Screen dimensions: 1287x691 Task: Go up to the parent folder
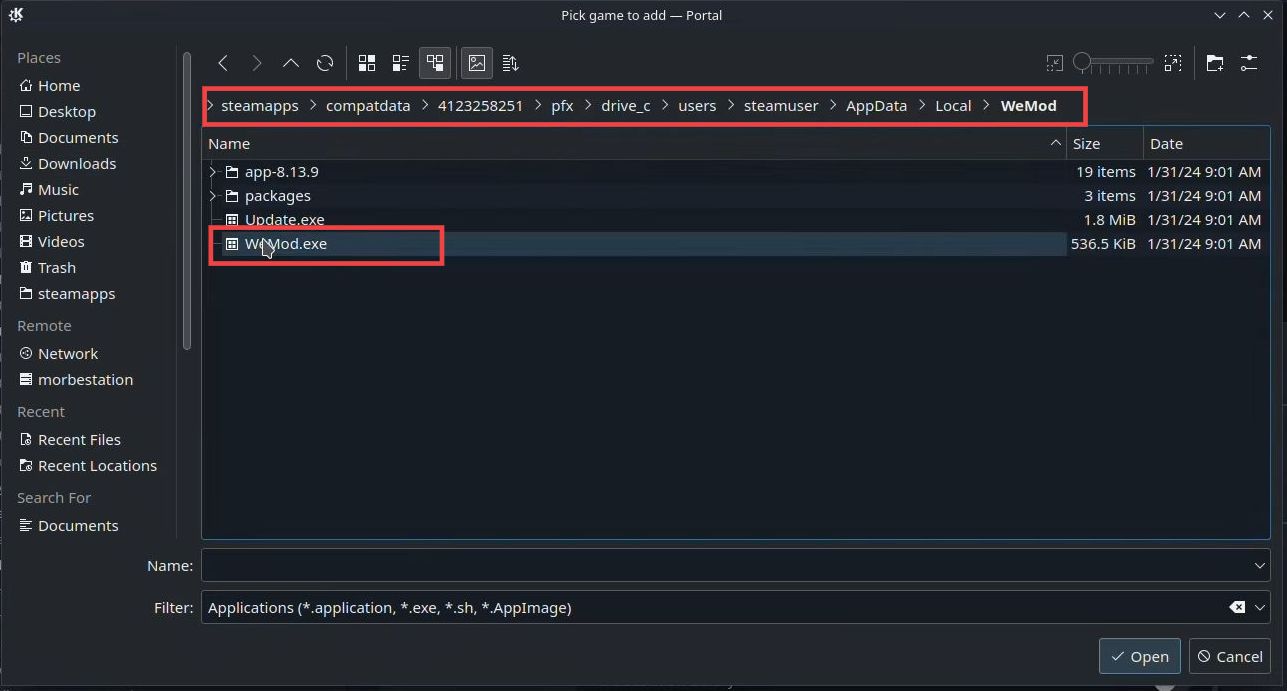[291, 63]
